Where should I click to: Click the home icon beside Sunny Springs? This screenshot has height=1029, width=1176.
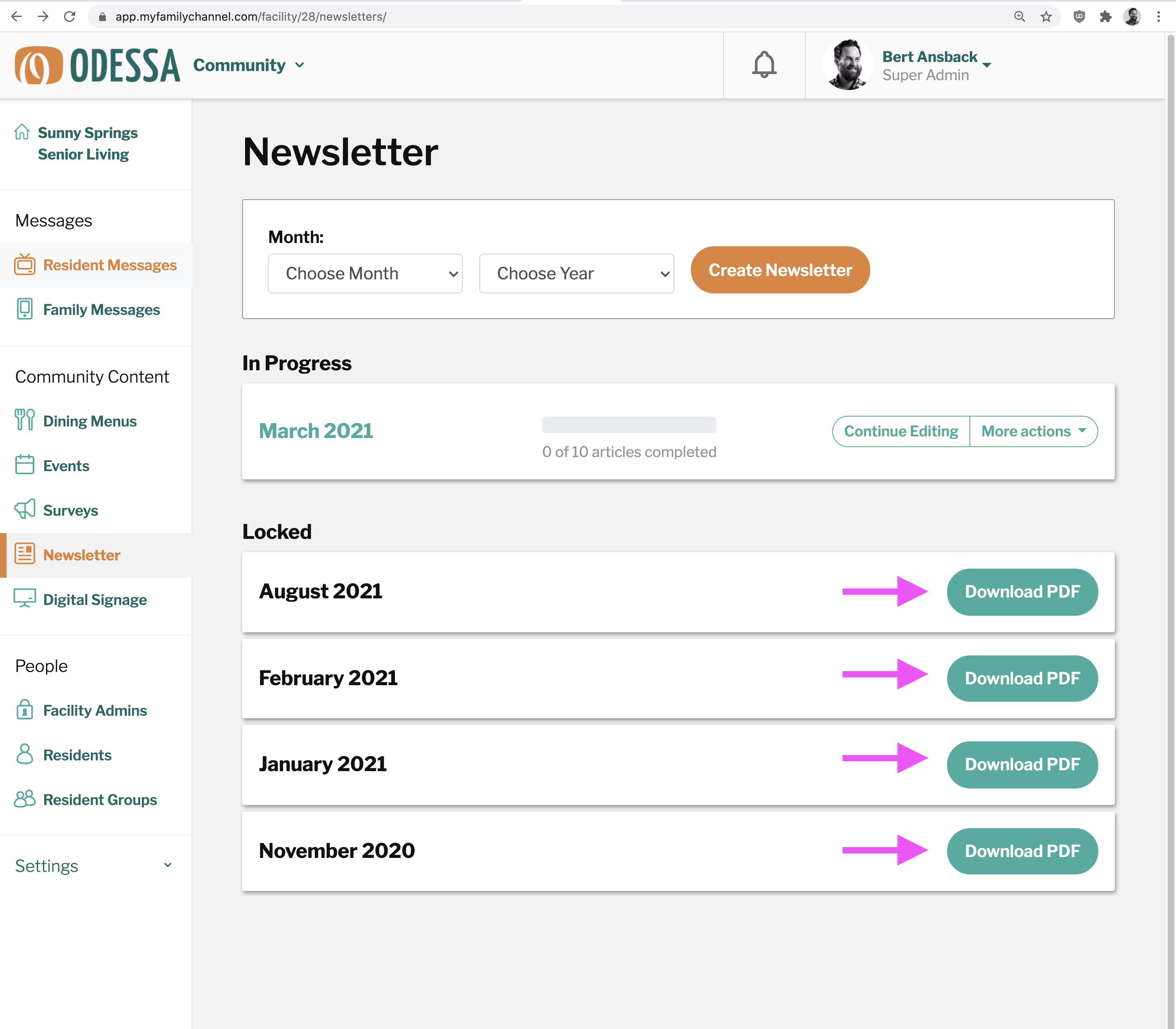tap(22, 131)
